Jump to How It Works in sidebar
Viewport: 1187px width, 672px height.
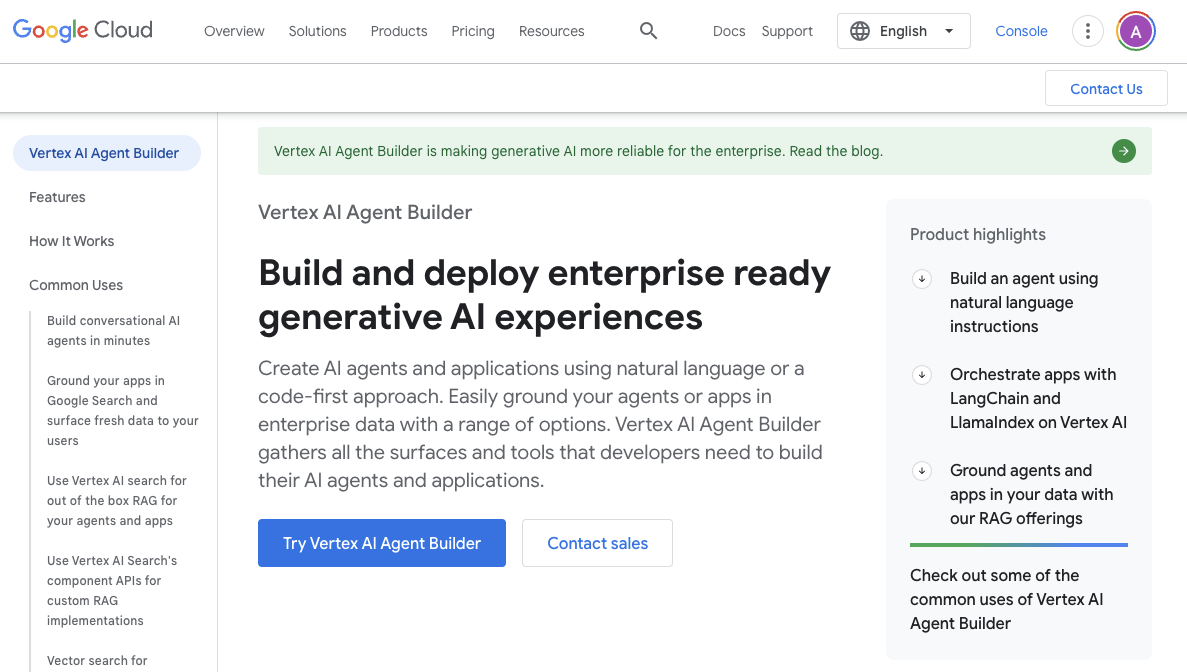click(72, 241)
